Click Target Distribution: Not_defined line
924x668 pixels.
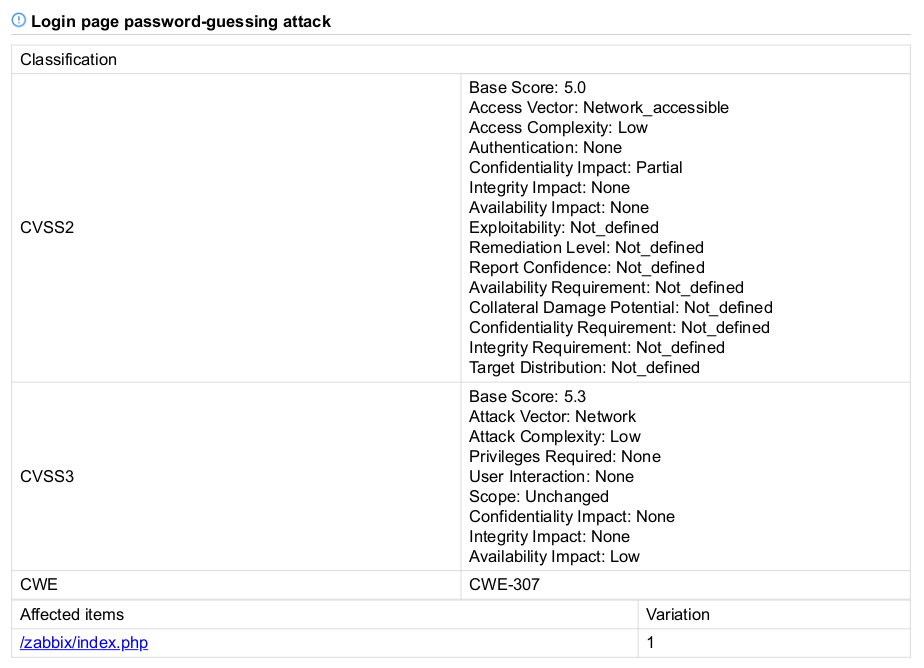tap(585, 368)
